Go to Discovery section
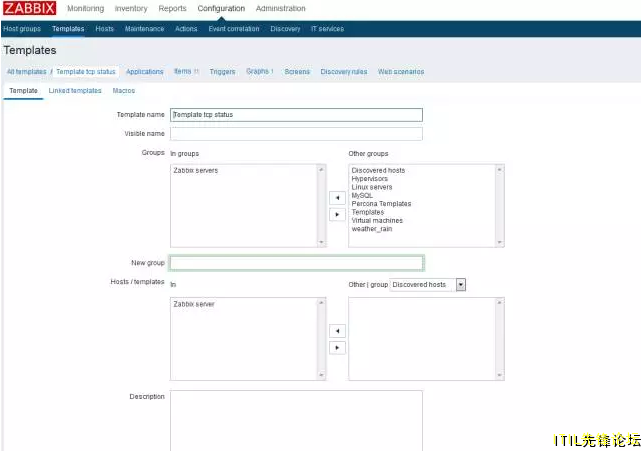 (285, 29)
